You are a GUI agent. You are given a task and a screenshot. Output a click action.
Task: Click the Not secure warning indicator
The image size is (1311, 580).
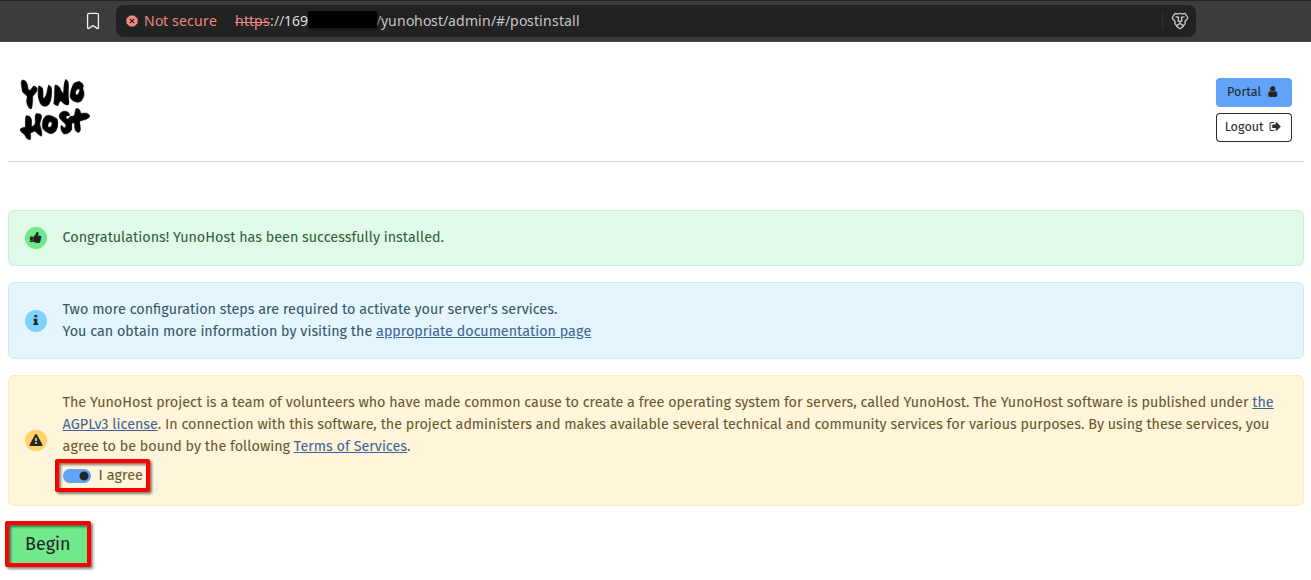(171, 21)
